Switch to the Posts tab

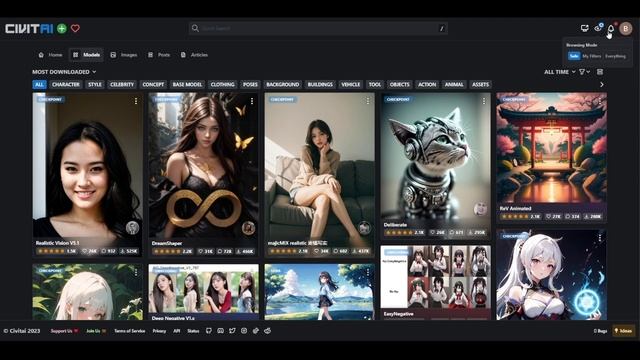pyautogui.click(x=159, y=55)
